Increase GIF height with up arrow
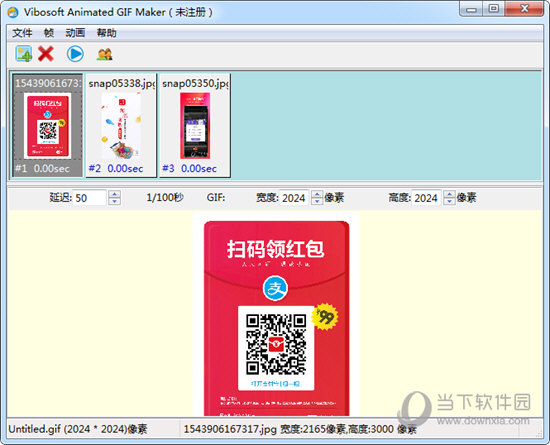This screenshot has height=445, width=550. point(449,194)
